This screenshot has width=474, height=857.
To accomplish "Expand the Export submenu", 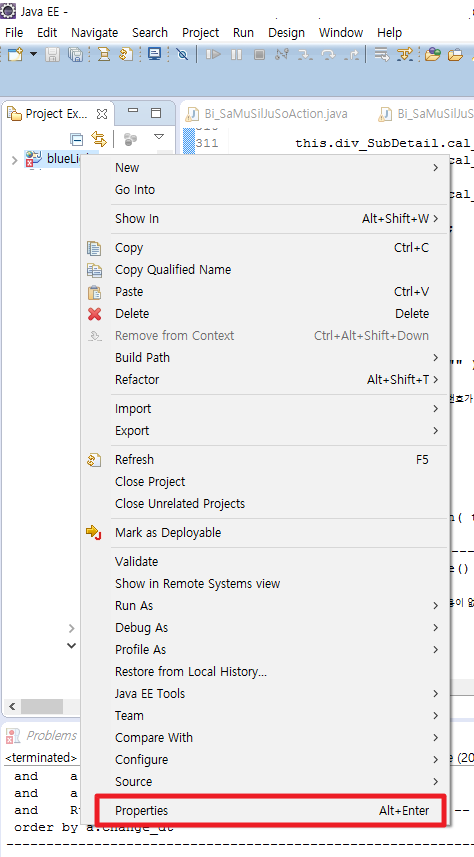I will coord(265,431).
